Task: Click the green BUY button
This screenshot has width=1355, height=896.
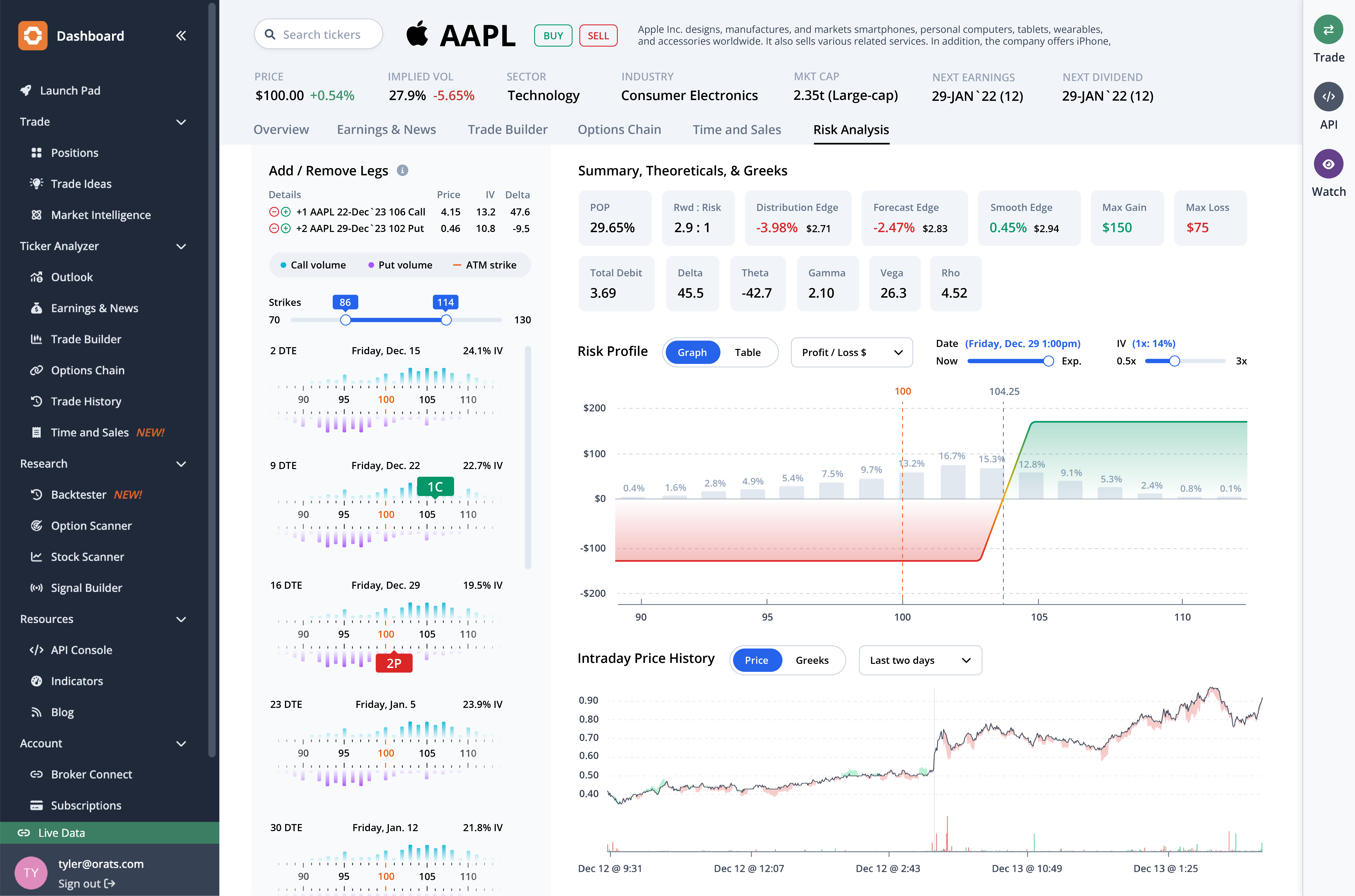Action: pos(553,35)
